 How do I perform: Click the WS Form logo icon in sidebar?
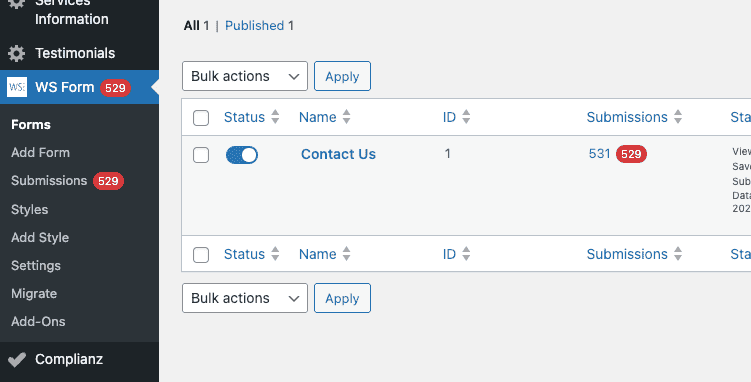coord(17,87)
